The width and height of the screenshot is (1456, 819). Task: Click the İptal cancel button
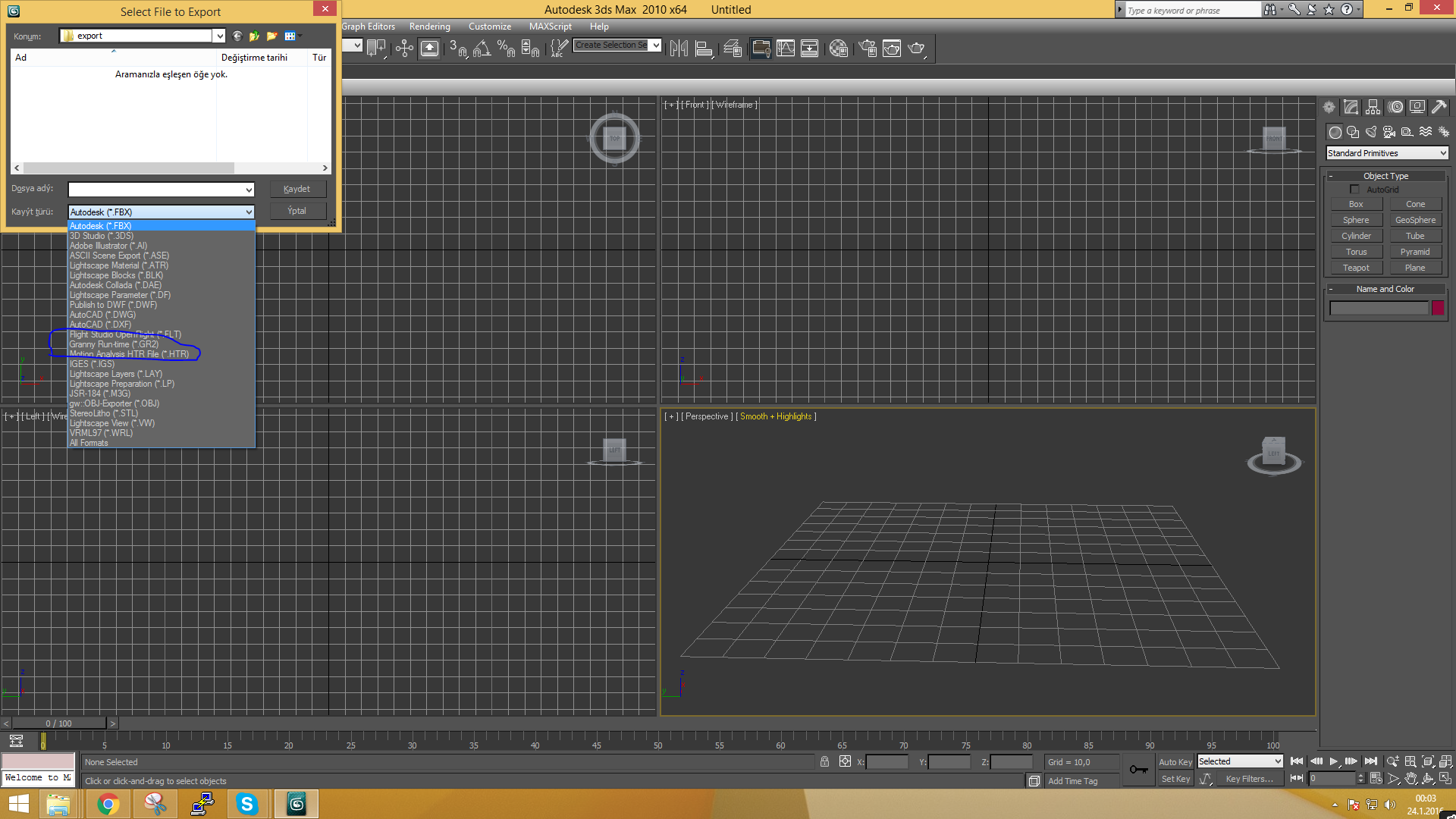click(297, 211)
